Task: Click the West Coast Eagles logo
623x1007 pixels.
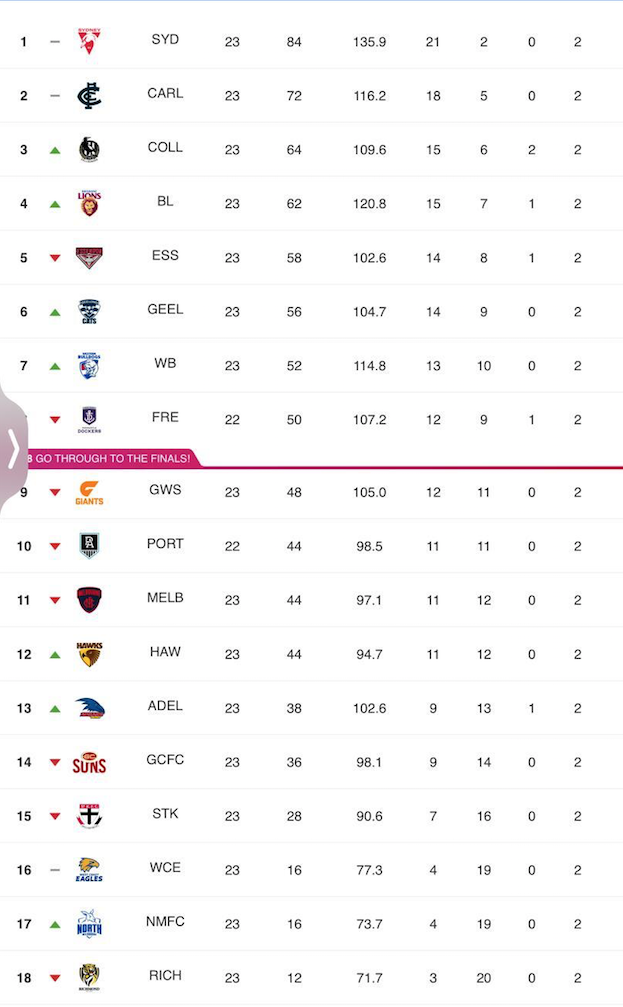Action: point(88,869)
